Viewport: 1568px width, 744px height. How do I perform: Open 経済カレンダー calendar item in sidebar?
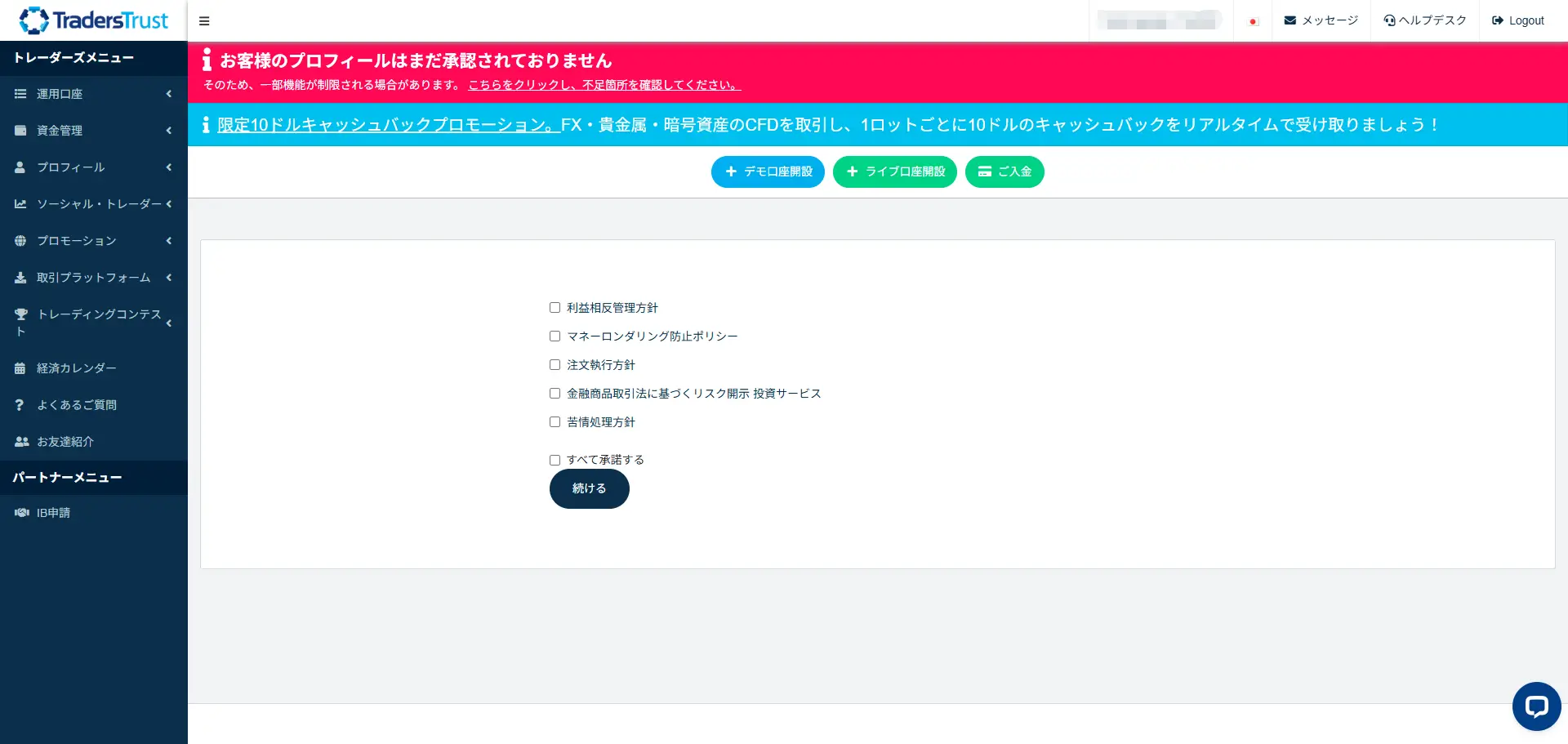76,368
